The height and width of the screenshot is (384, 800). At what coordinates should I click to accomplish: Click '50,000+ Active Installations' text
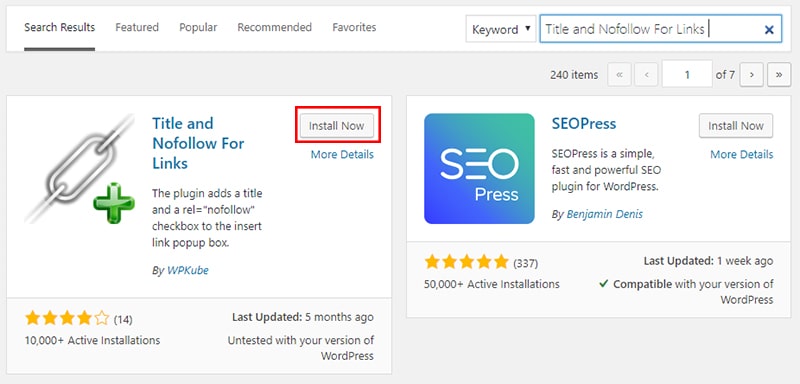pyautogui.click(x=491, y=284)
